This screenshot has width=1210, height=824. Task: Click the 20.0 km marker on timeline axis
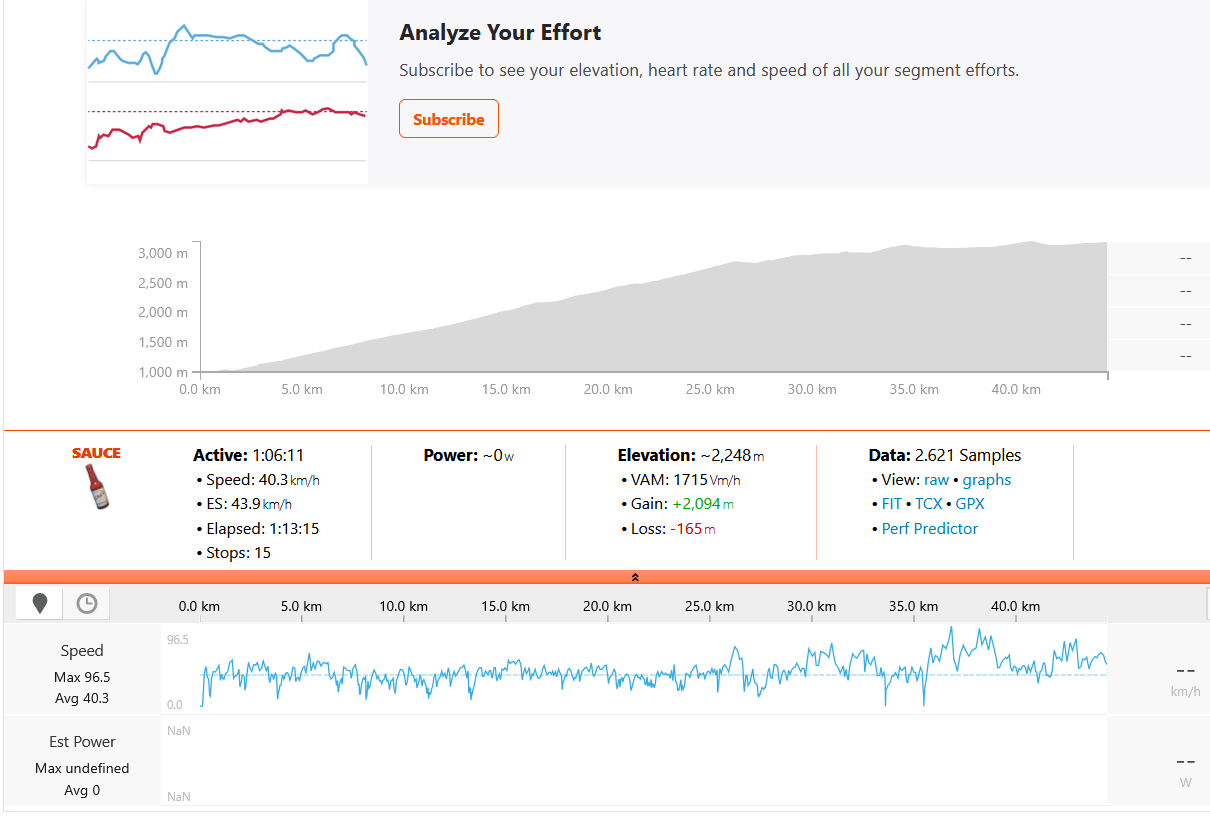[x=609, y=606]
